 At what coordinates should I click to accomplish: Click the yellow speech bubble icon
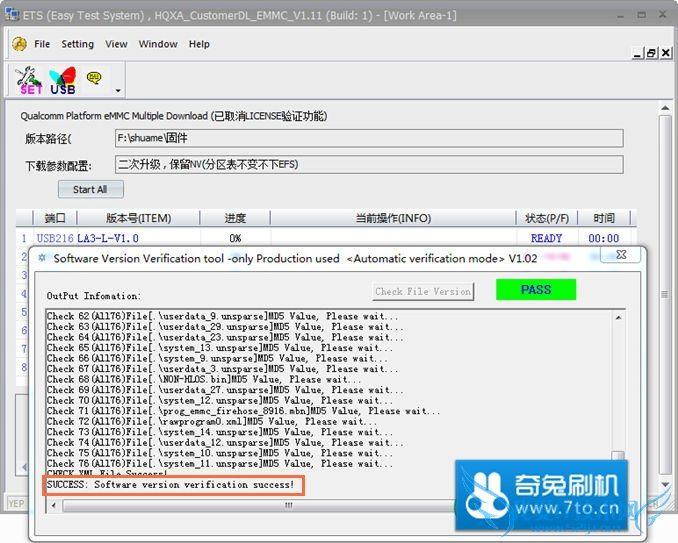tap(94, 78)
